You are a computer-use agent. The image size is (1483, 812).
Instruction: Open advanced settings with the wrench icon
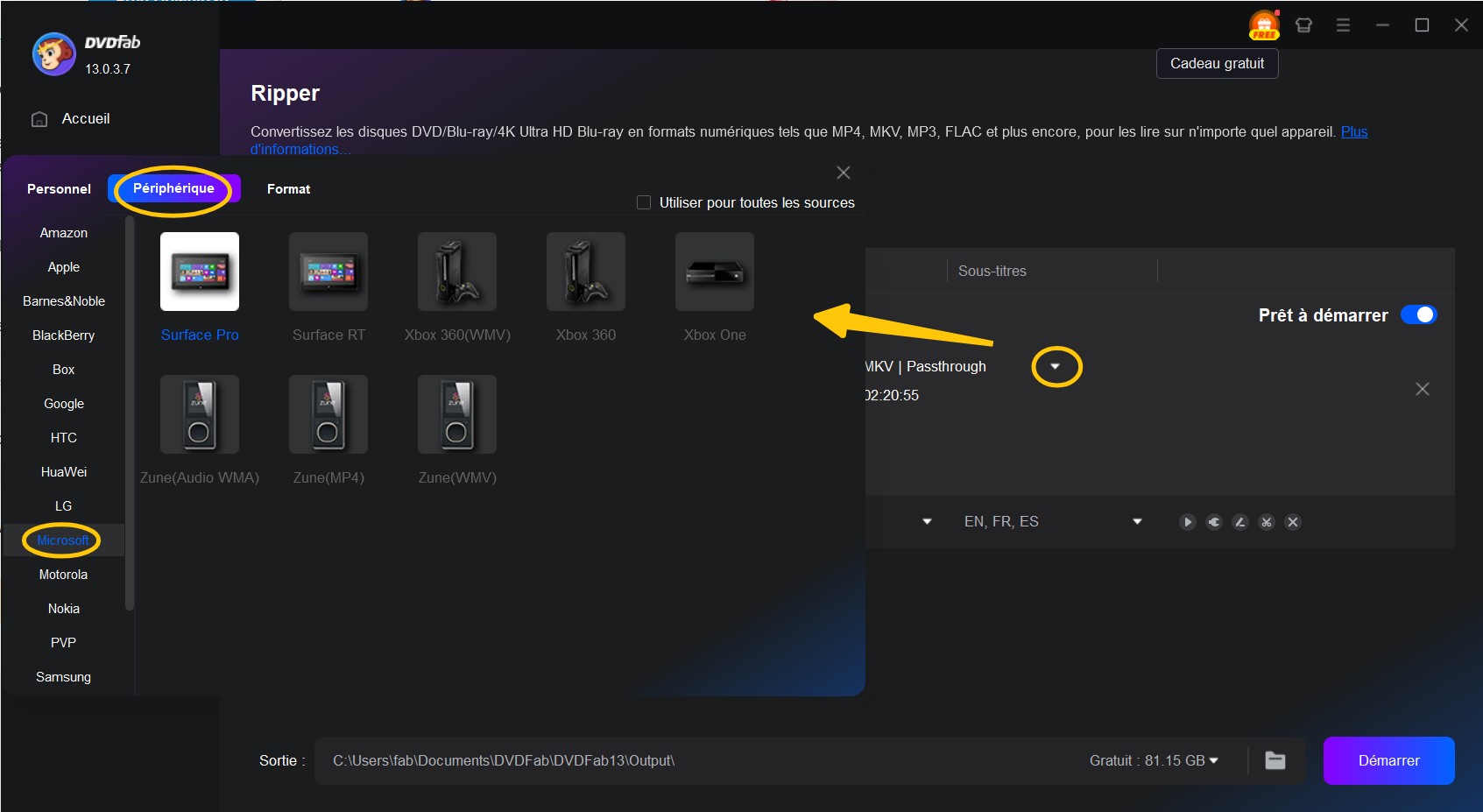point(1214,522)
